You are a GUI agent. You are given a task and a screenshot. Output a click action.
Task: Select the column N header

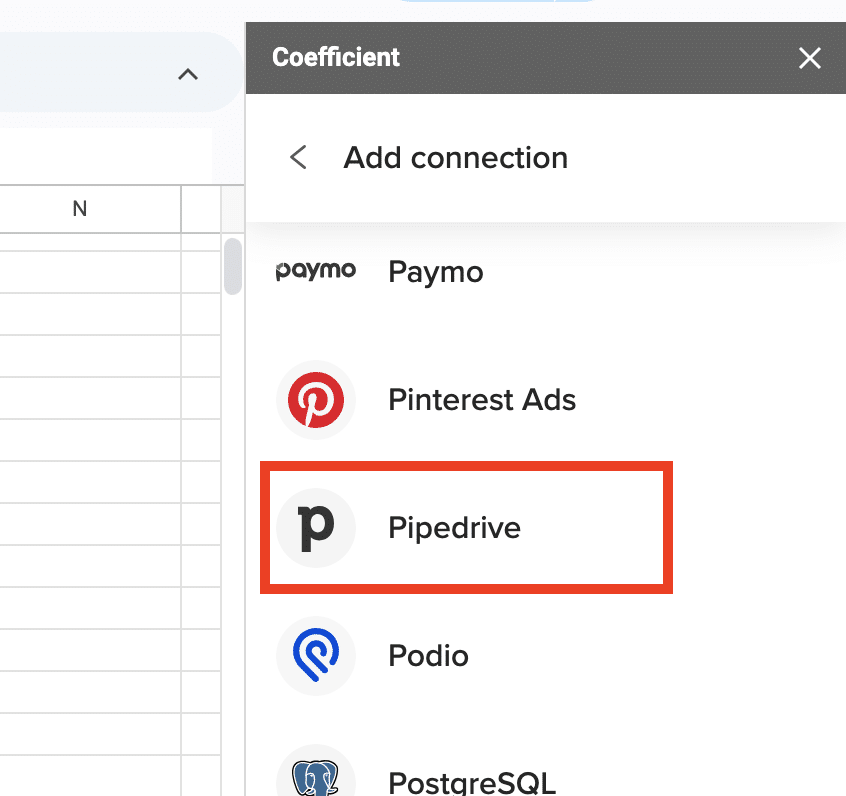(80, 208)
